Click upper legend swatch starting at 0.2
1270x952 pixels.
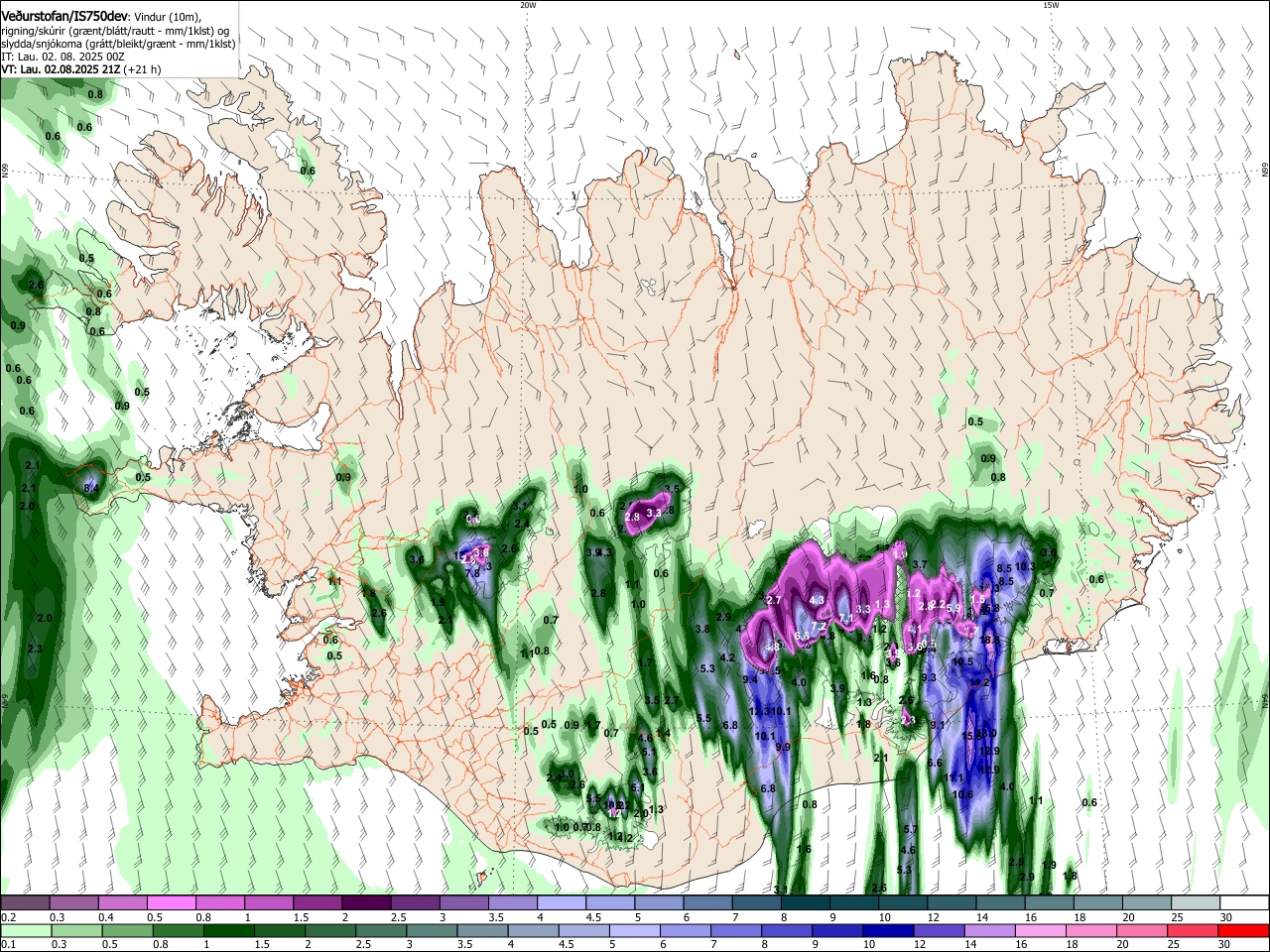[x=25, y=903]
